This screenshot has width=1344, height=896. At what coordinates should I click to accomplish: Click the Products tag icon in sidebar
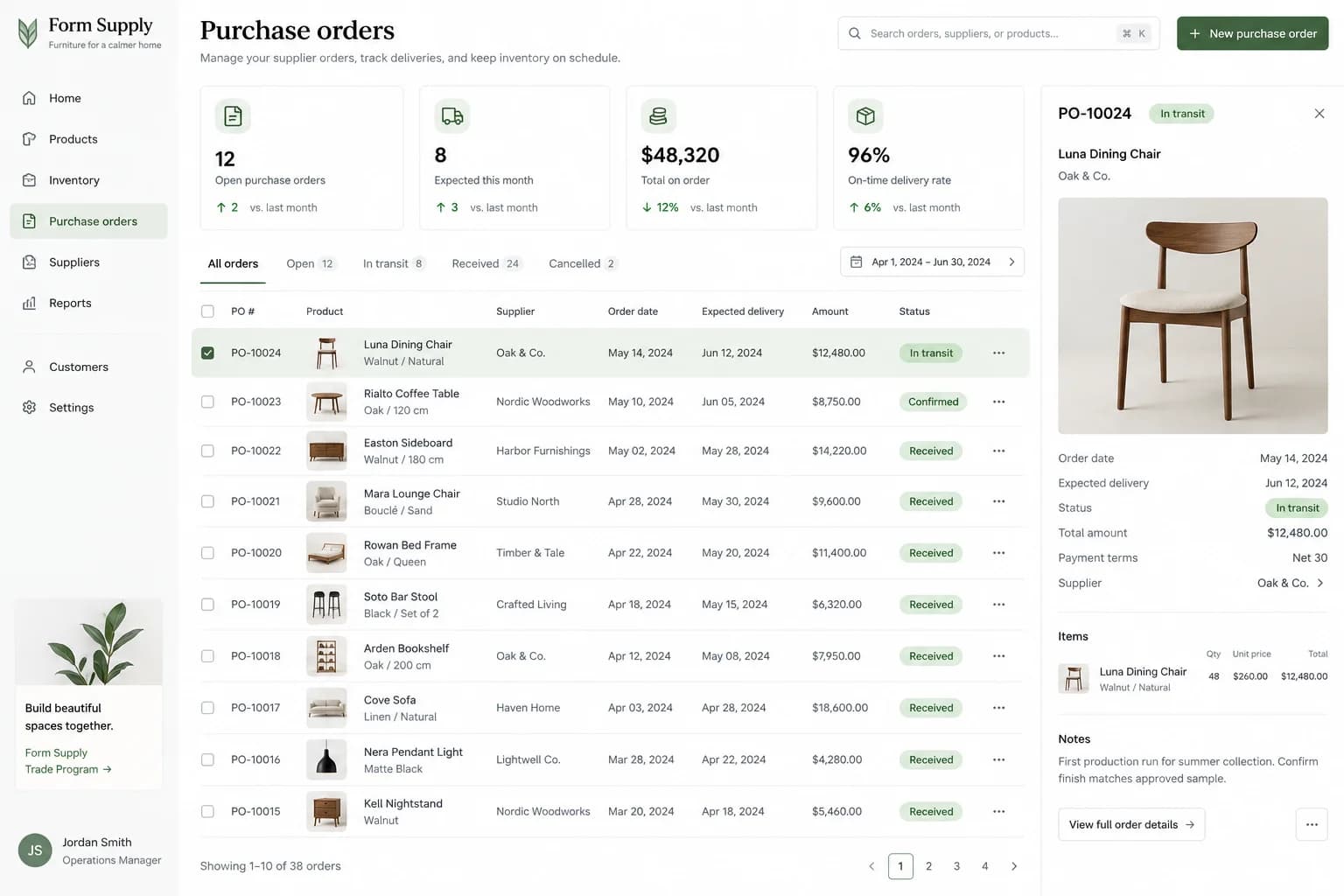coord(29,139)
